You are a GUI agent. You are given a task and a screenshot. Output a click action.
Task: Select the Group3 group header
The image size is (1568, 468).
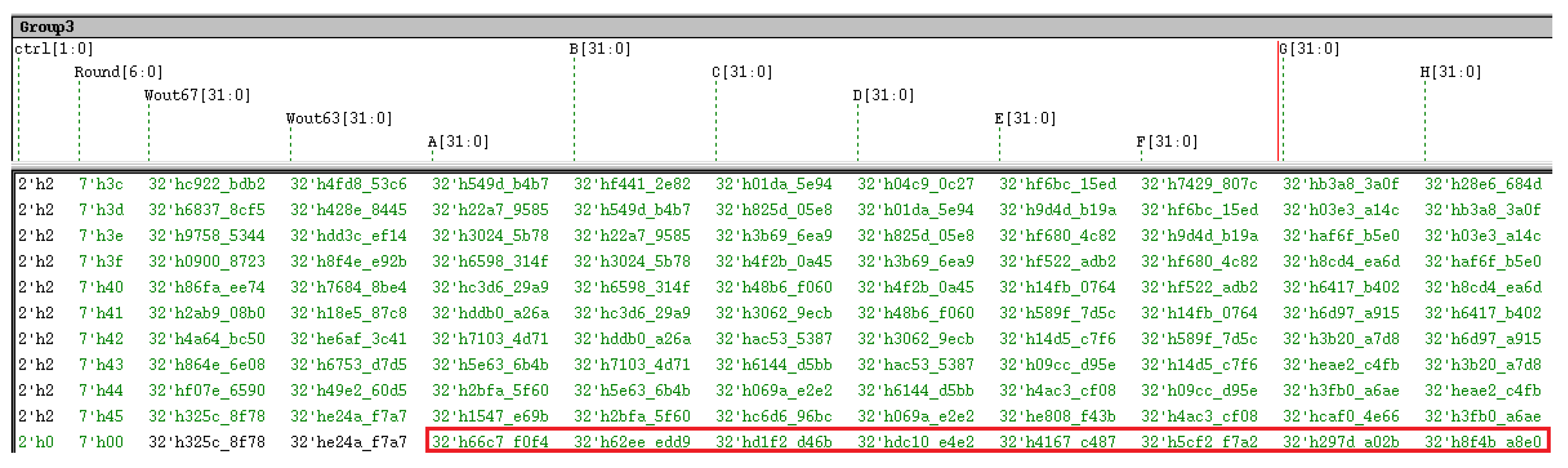tap(782, 27)
